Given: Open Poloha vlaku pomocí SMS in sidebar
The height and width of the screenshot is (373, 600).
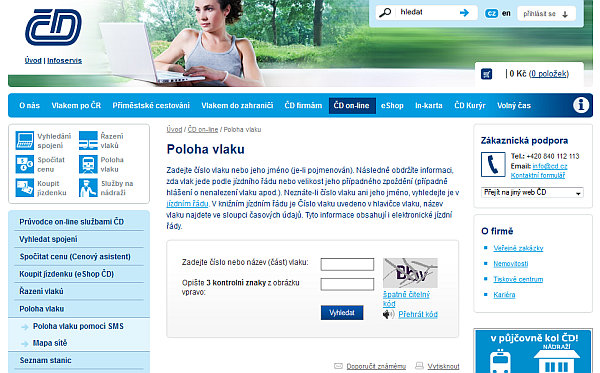Looking at the screenshot, I should [78, 326].
